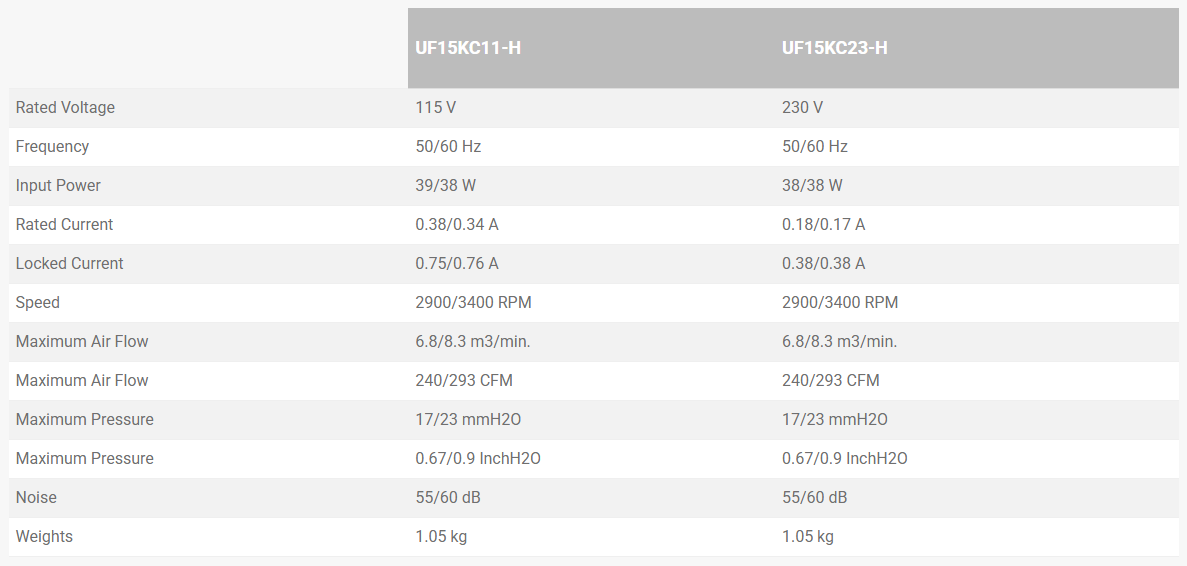Select the Noise row label
1187x566 pixels.
(x=36, y=497)
